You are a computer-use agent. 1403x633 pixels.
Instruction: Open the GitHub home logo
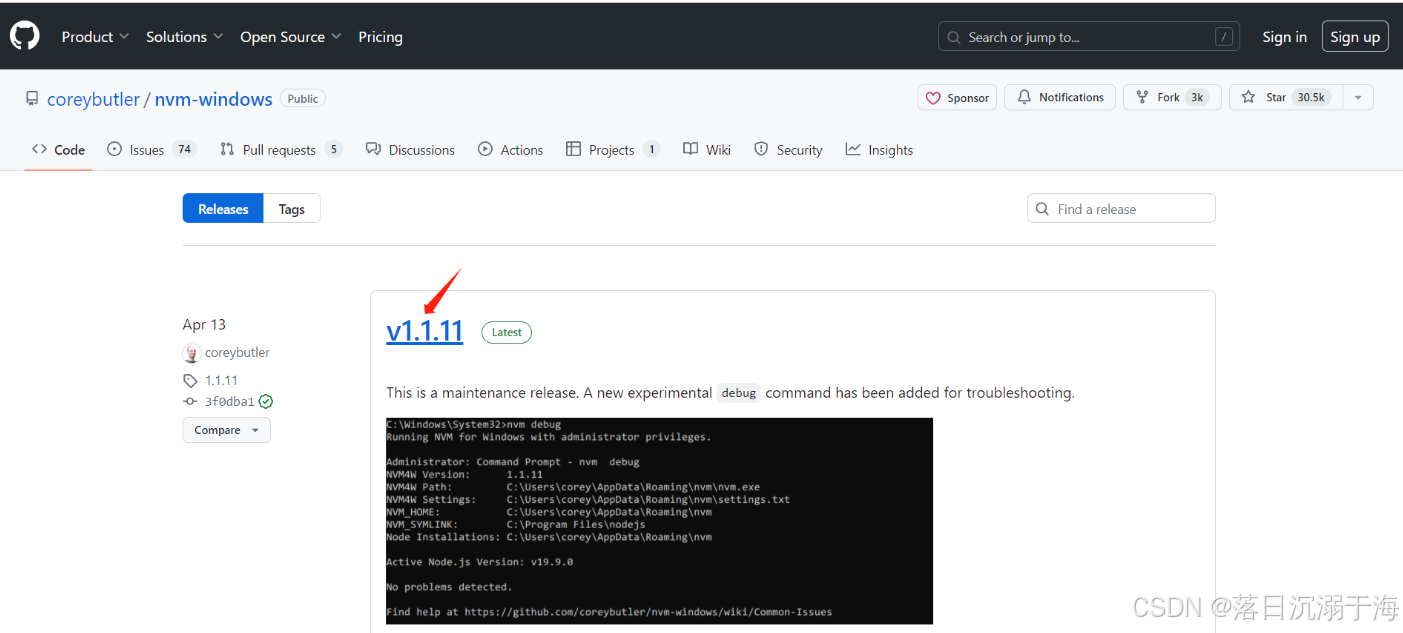coord(25,36)
